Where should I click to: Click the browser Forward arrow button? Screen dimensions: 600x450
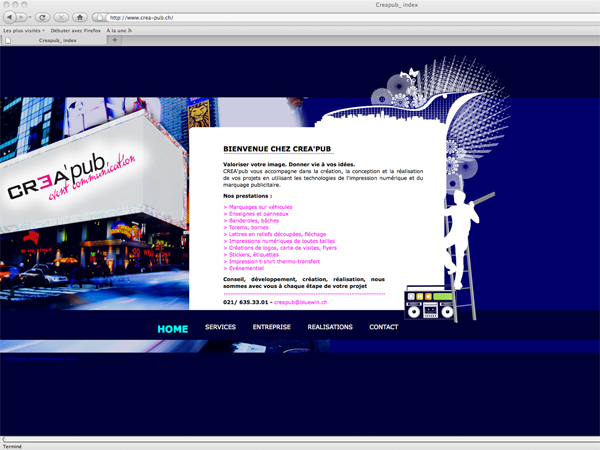[21, 17]
